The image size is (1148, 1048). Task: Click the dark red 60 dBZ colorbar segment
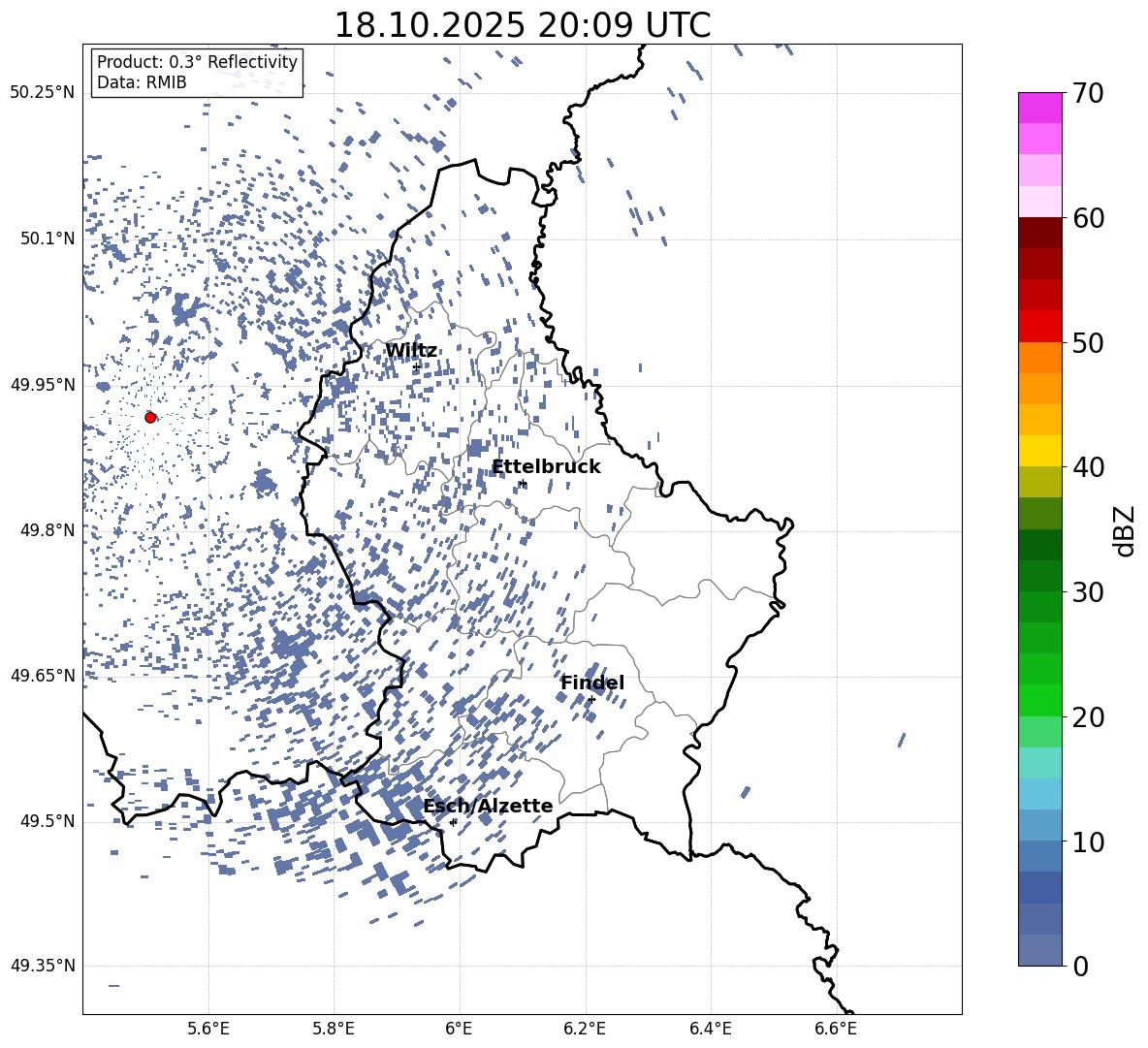pyautogui.click(x=1039, y=233)
